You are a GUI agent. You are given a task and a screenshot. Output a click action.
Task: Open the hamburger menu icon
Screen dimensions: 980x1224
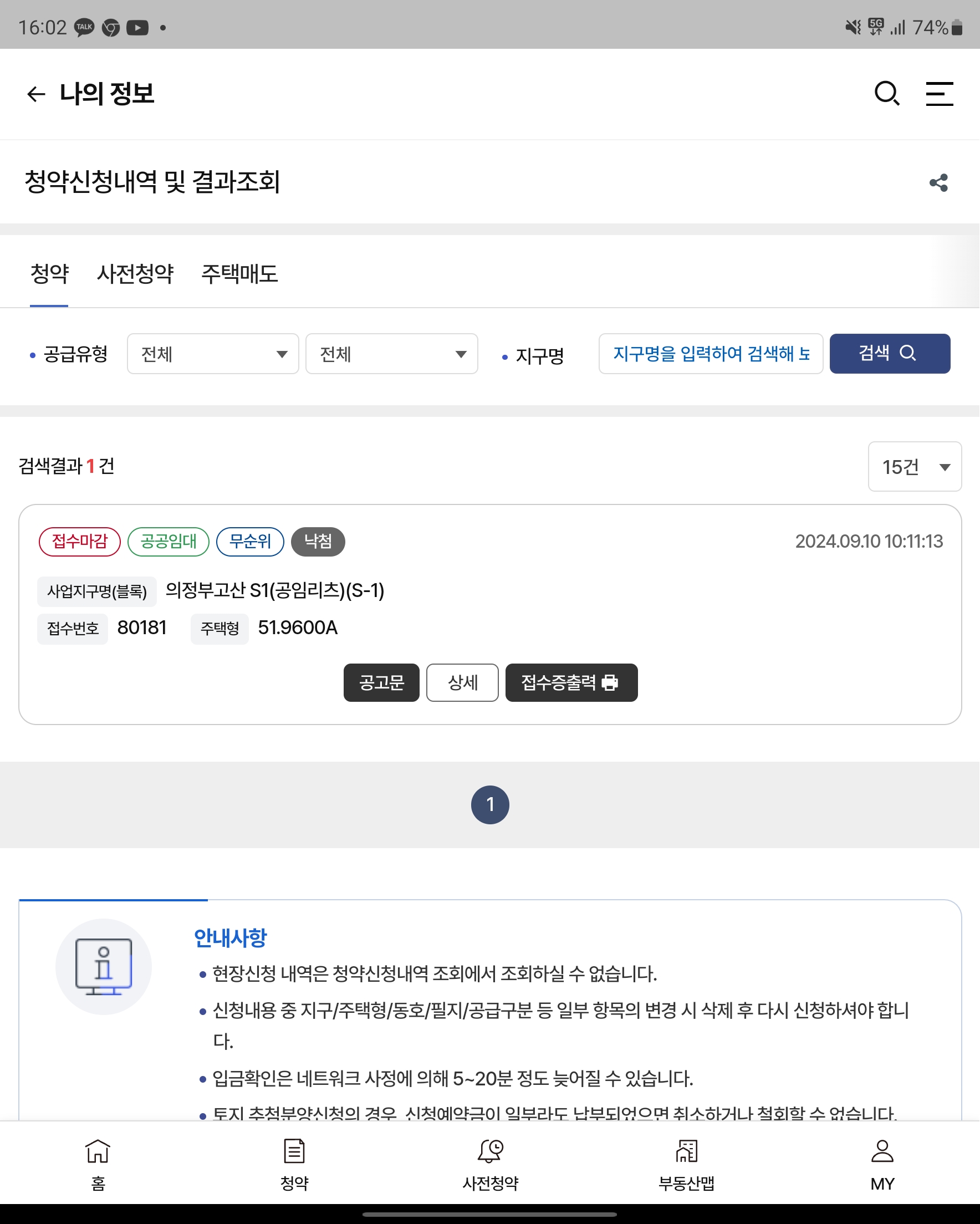(939, 94)
